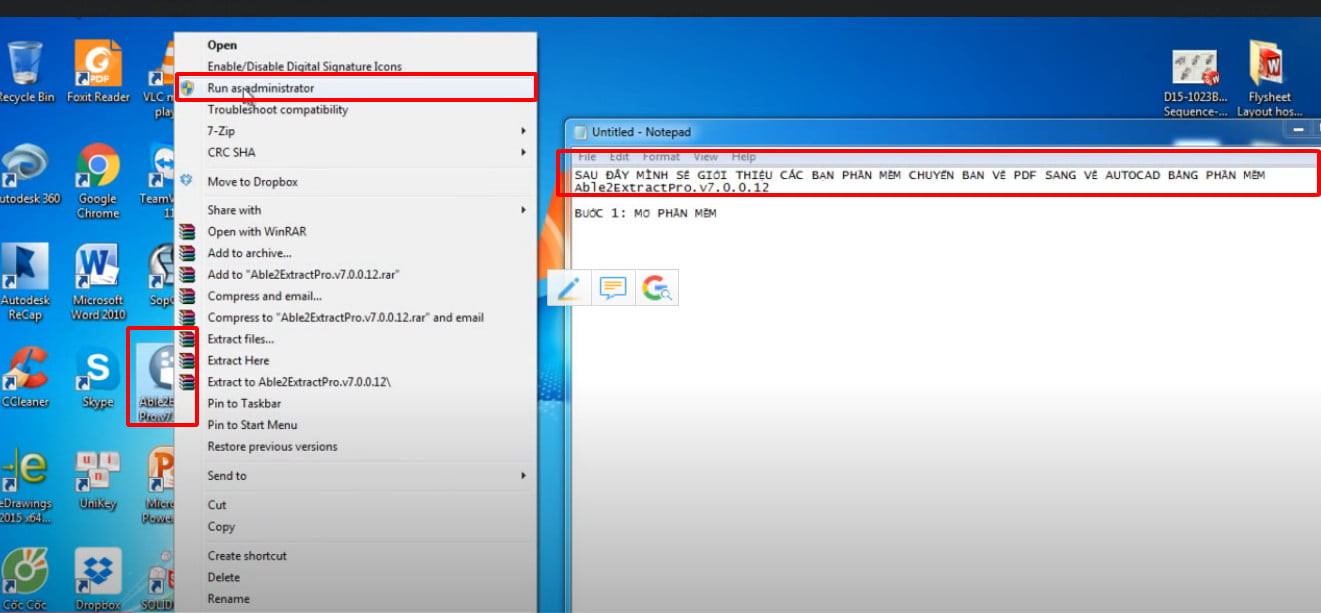
Task: Select Run as administrator
Action: coord(261,88)
